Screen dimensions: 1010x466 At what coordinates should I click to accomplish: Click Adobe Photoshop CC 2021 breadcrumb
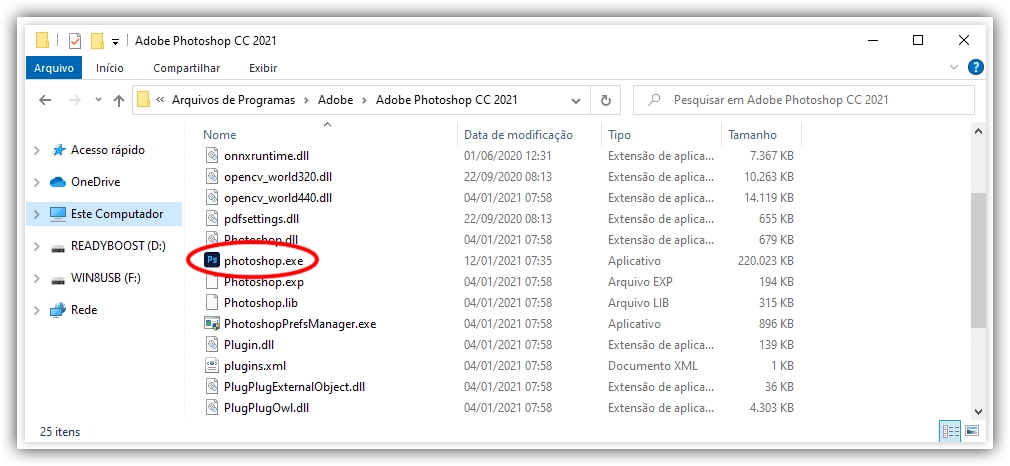coord(446,100)
